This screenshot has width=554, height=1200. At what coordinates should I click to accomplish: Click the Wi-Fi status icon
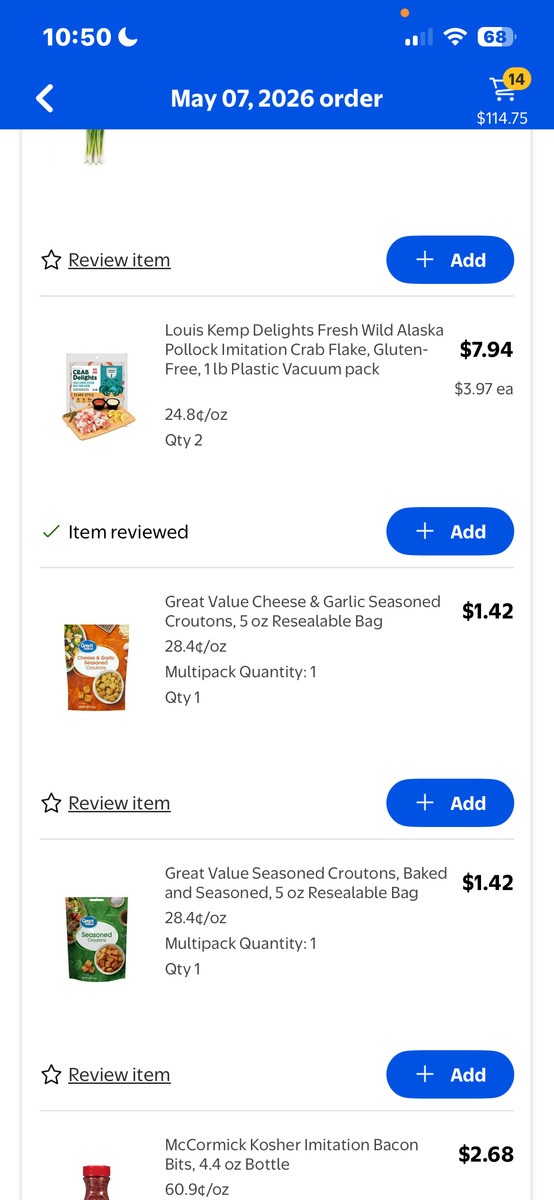click(456, 37)
